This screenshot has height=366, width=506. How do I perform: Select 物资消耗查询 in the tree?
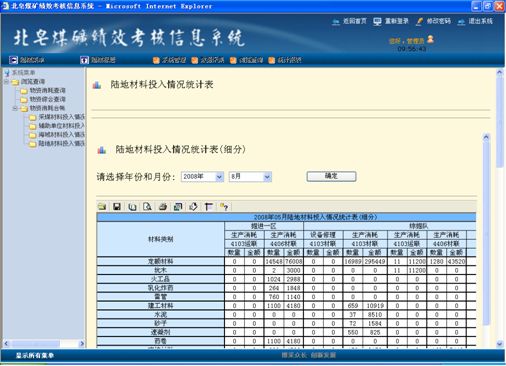click(48, 91)
